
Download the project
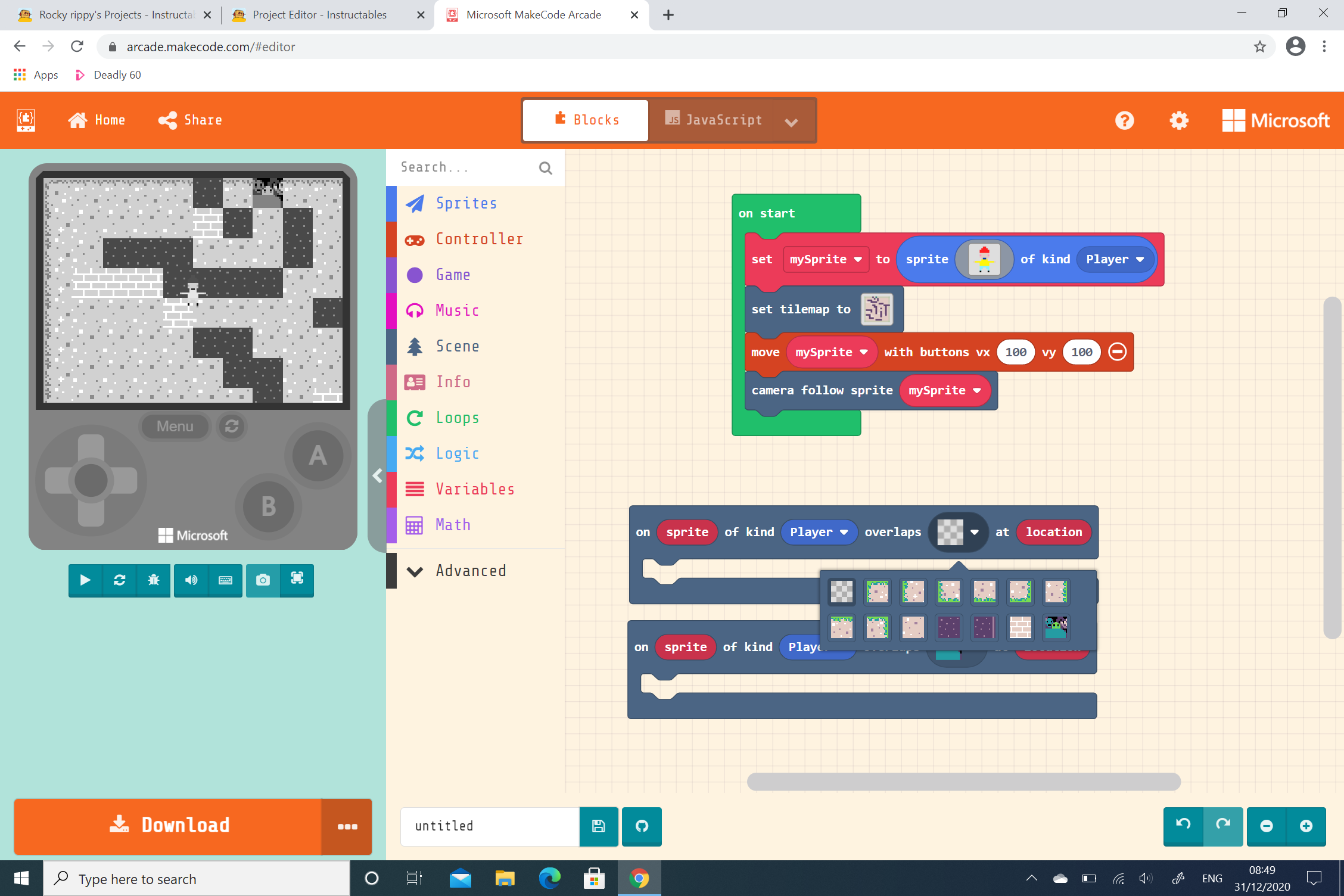click(x=169, y=825)
